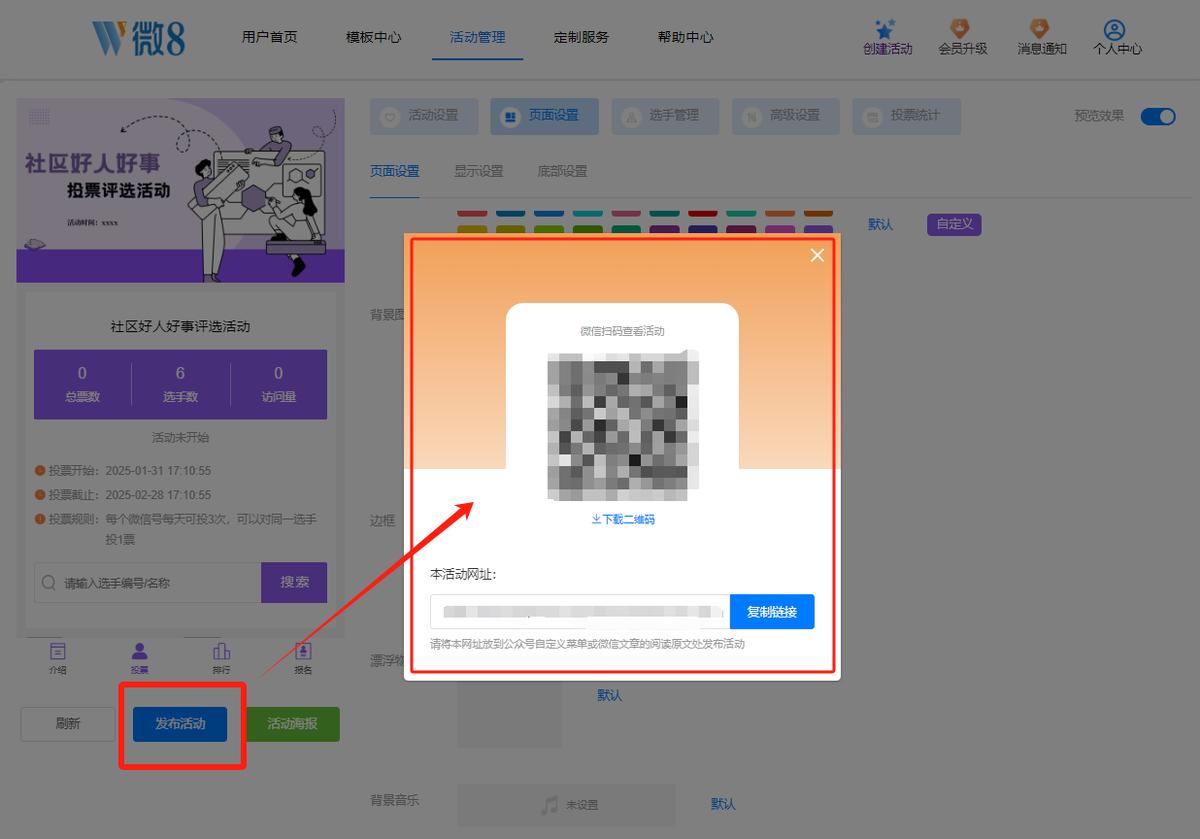Click 默认 link beside 背景音乐 field
The image size is (1200, 839).
(x=723, y=804)
